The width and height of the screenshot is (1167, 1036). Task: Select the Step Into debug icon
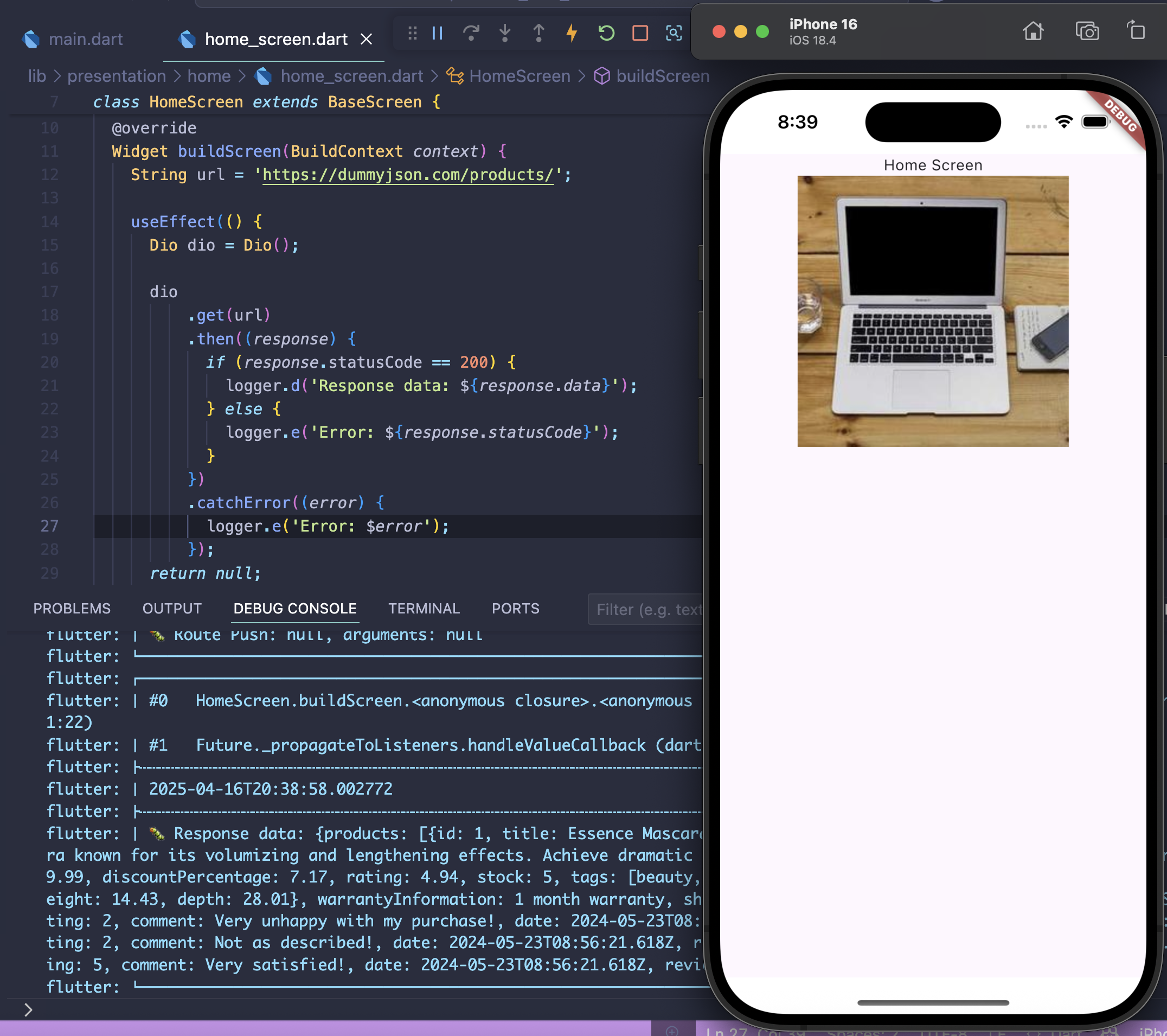[504, 34]
